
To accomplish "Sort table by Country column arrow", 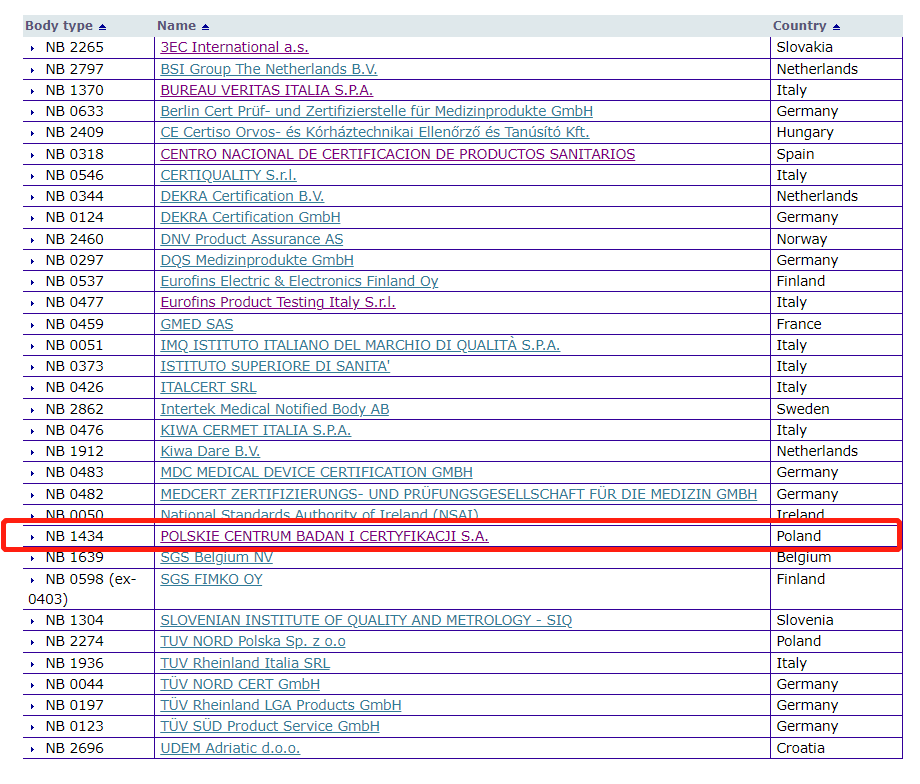I will pos(837,27).
